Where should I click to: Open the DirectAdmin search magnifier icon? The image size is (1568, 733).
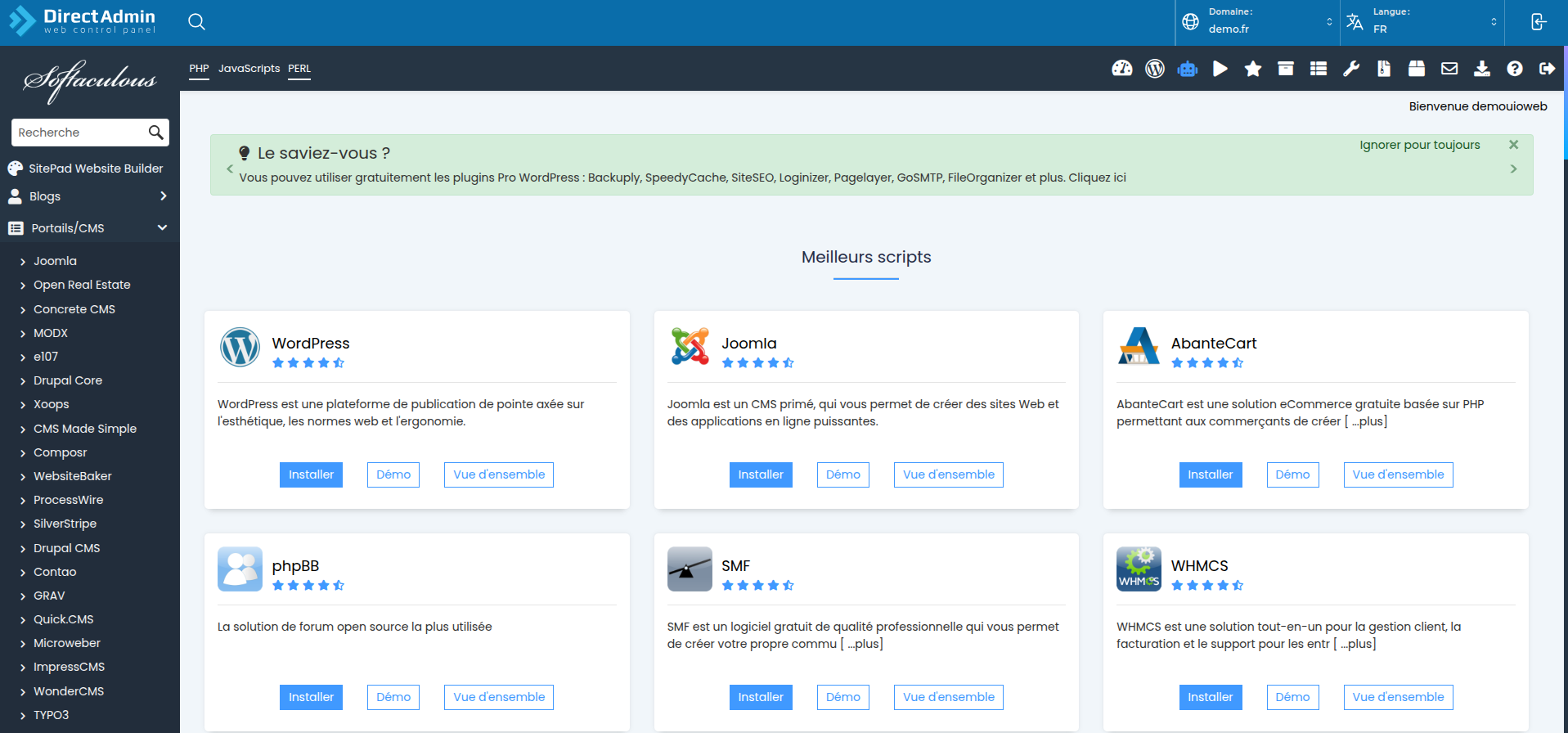click(196, 22)
